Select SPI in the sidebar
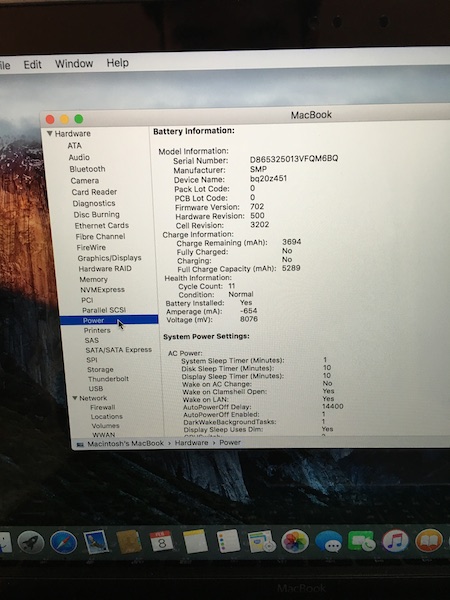The height and width of the screenshot is (600, 450). tap(92, 360)
